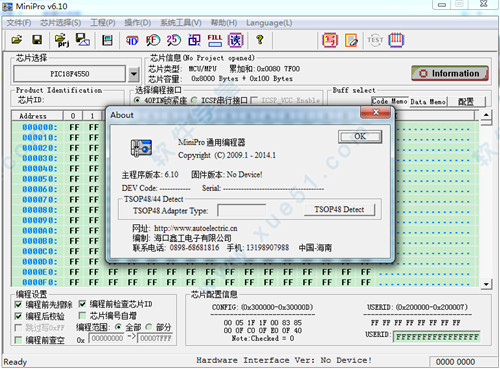The height and width of the screenshot is (369, 500).
Task: Switch to the Code Memo tab
Action: click(389, 101)
